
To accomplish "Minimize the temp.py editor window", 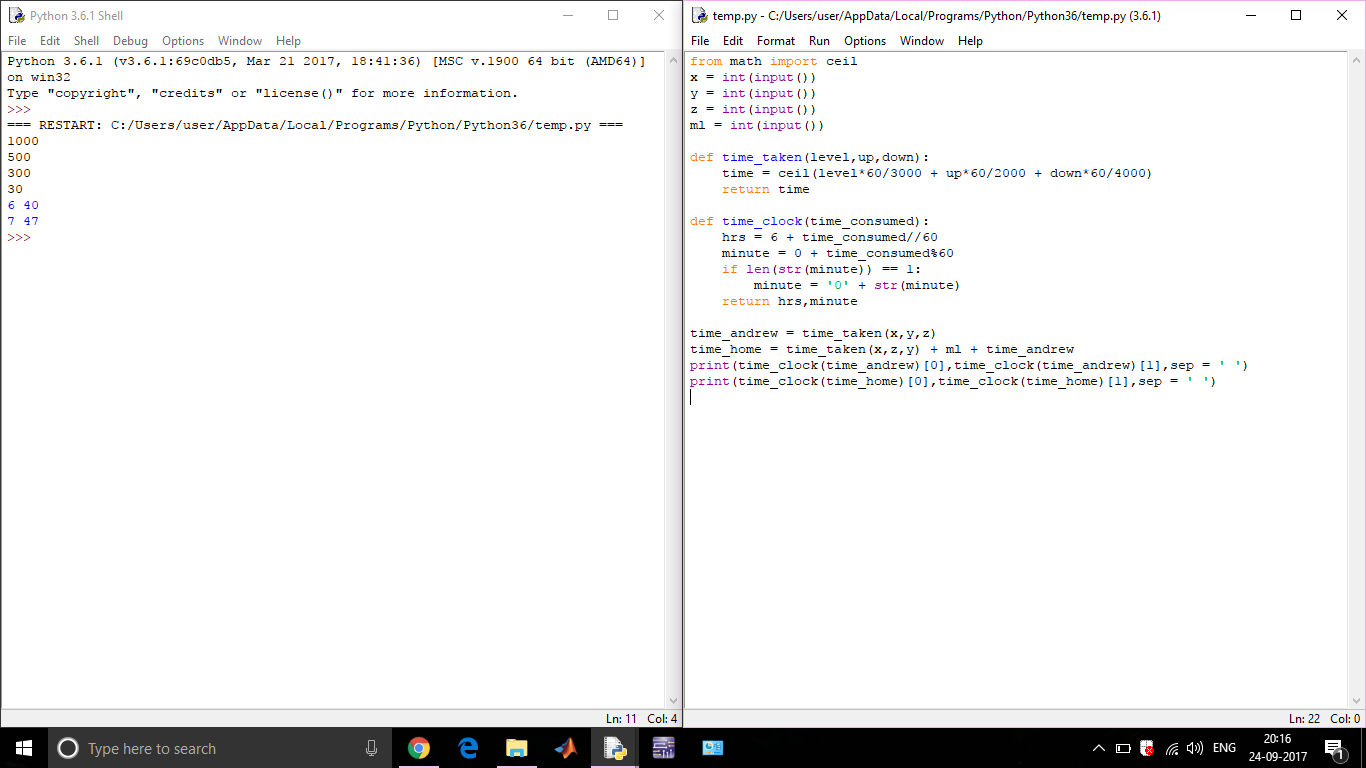I will (x=1250, y=16).
